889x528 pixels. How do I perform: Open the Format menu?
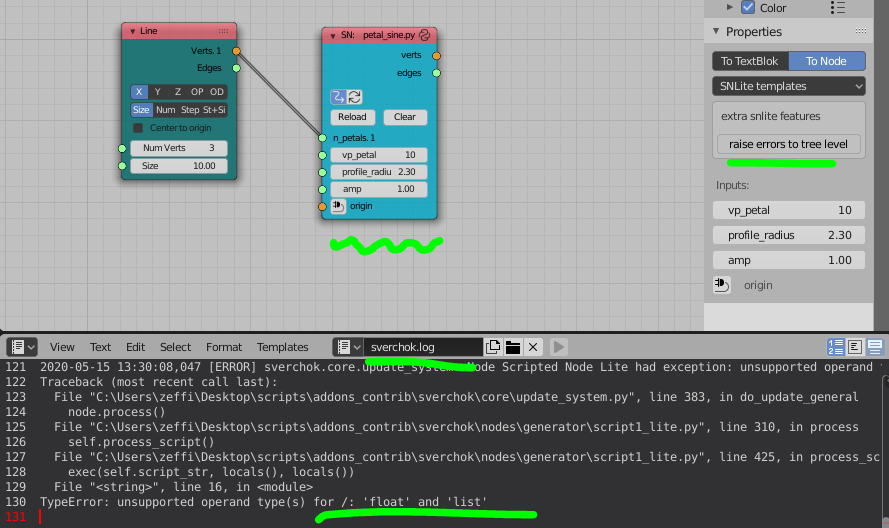coord(224,347)
